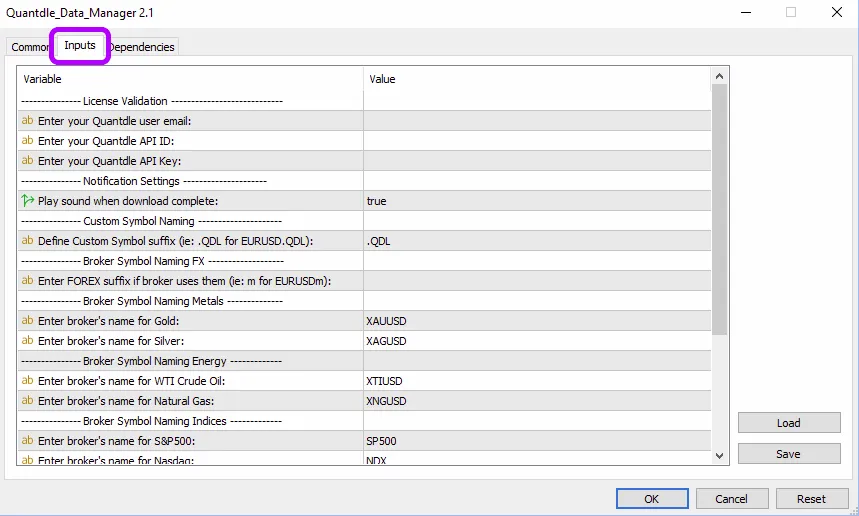The height and width of the screenshot is (516, 859).
Task: Click the 'ab' icon beside Quantdle user email
Action: [27, 121]
